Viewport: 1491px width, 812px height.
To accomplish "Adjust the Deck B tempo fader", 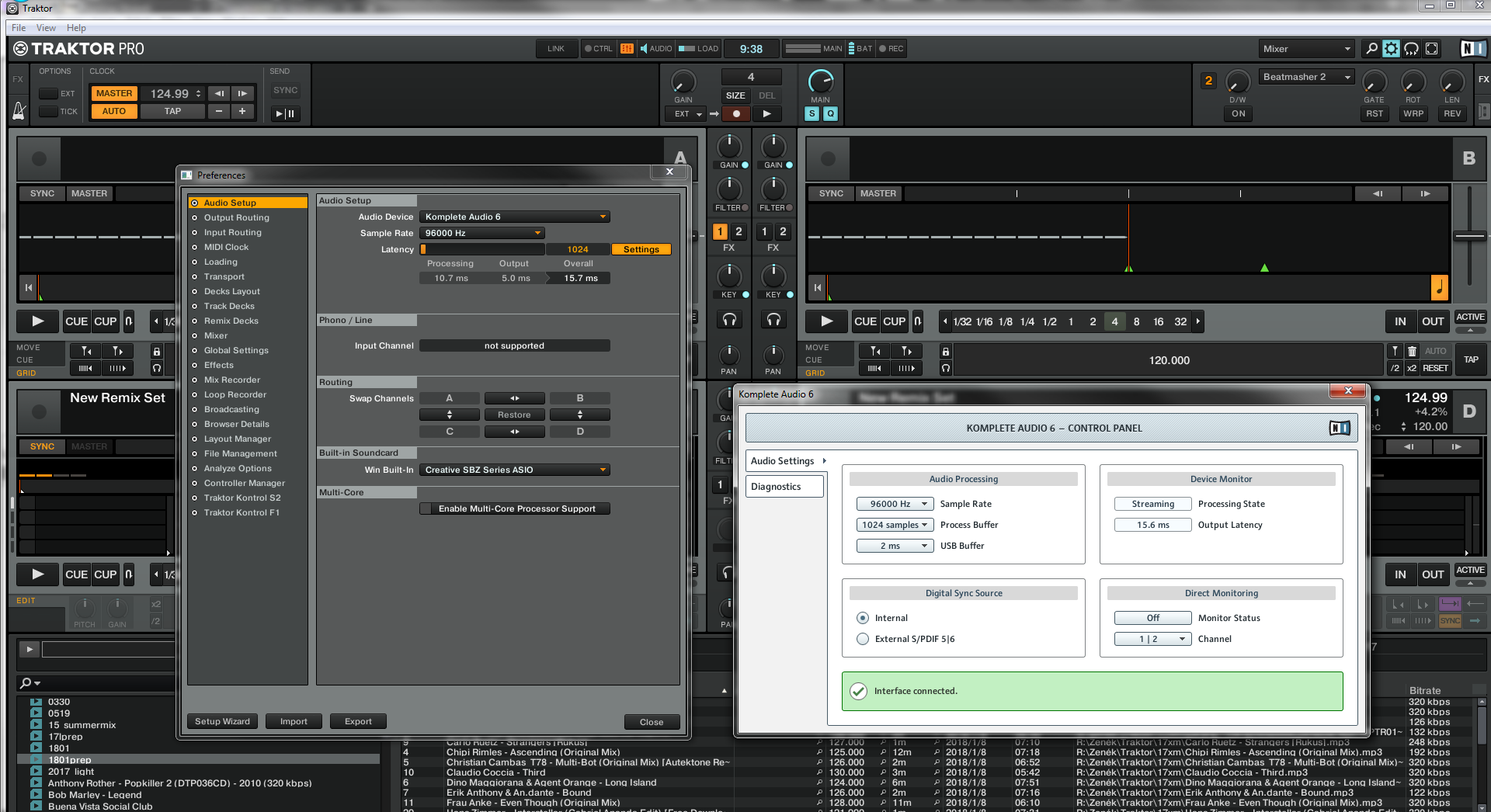I will pyautogui.click(x=1469, y=236).
